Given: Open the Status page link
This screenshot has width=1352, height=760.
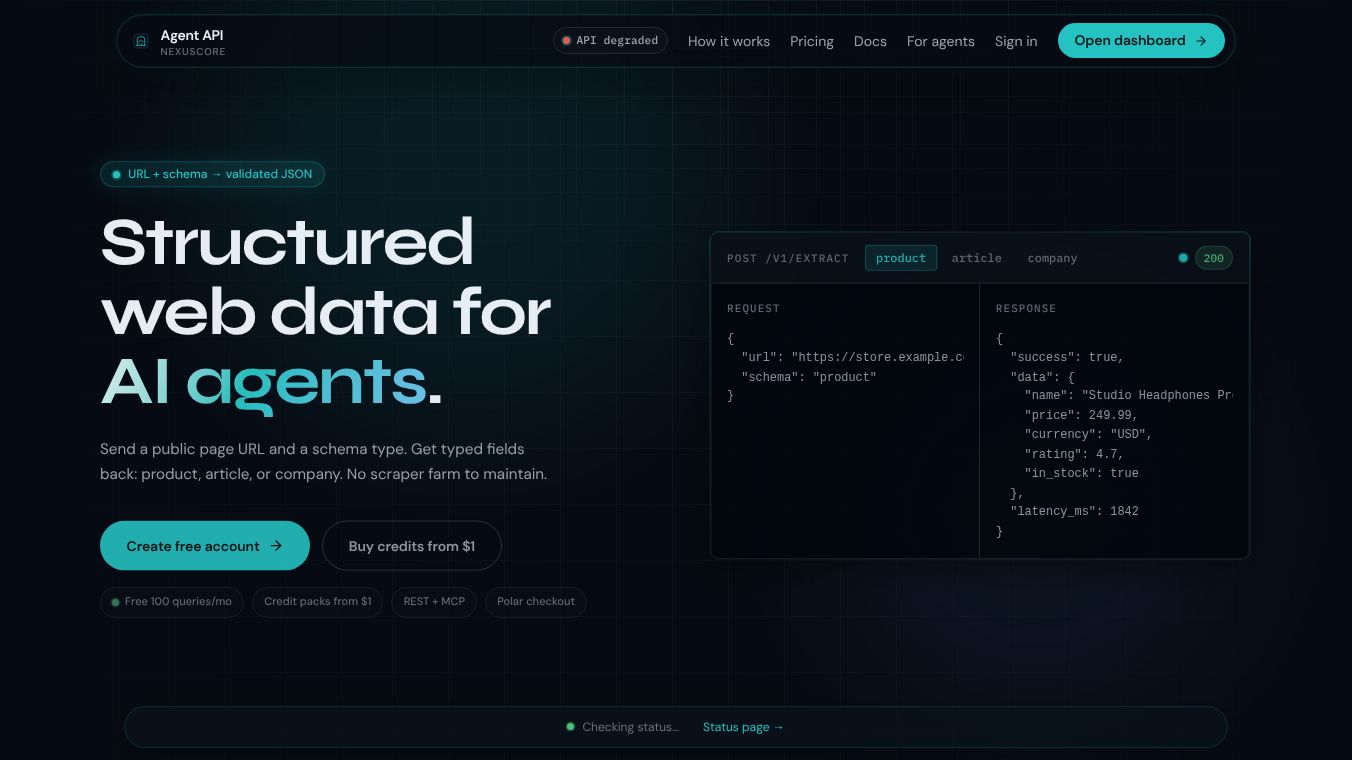Looking at the screenshot, I should (743, 727).
